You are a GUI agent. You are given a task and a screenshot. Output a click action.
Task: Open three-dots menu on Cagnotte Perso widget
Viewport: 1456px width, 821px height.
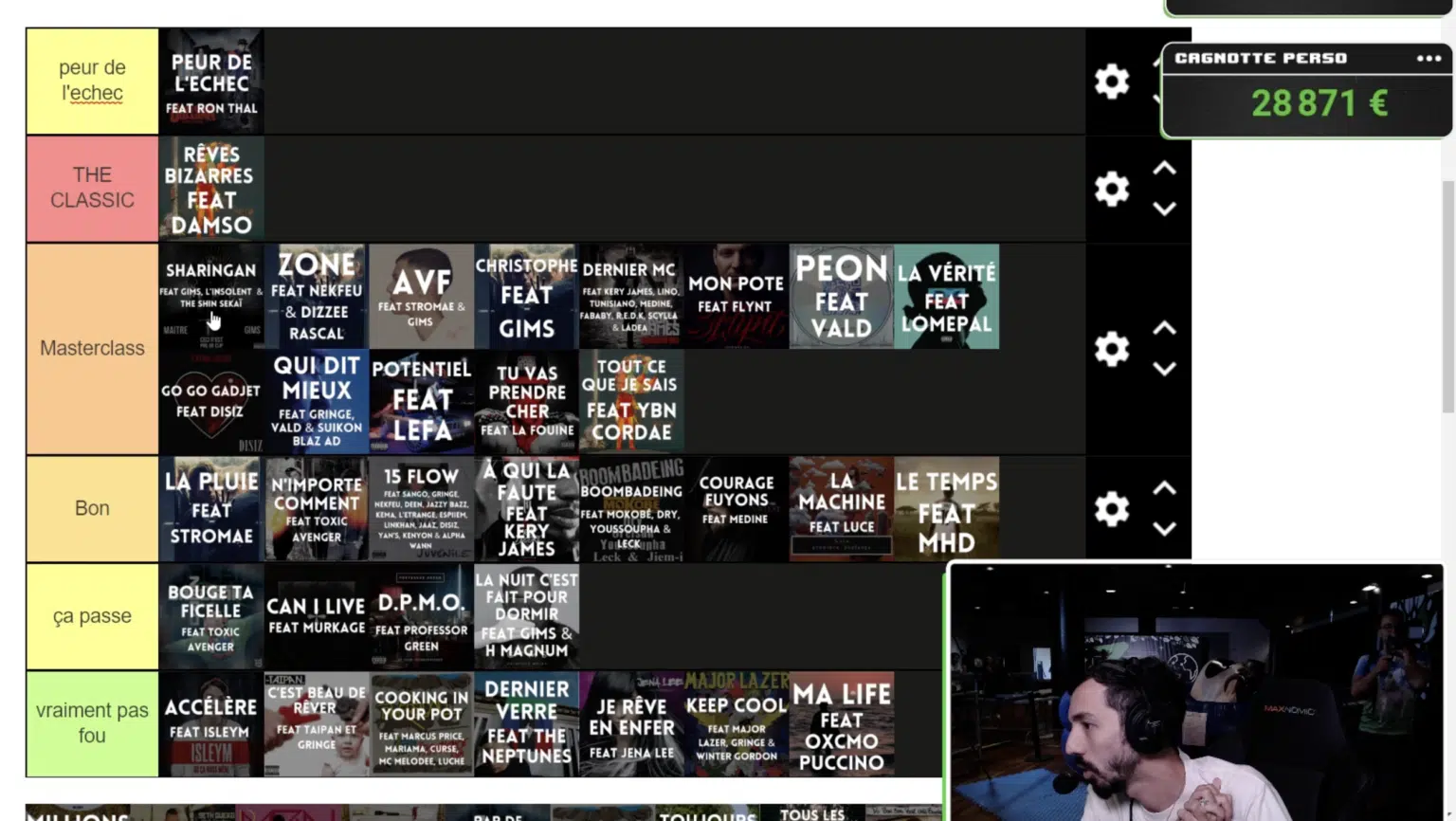point(1429,59)
